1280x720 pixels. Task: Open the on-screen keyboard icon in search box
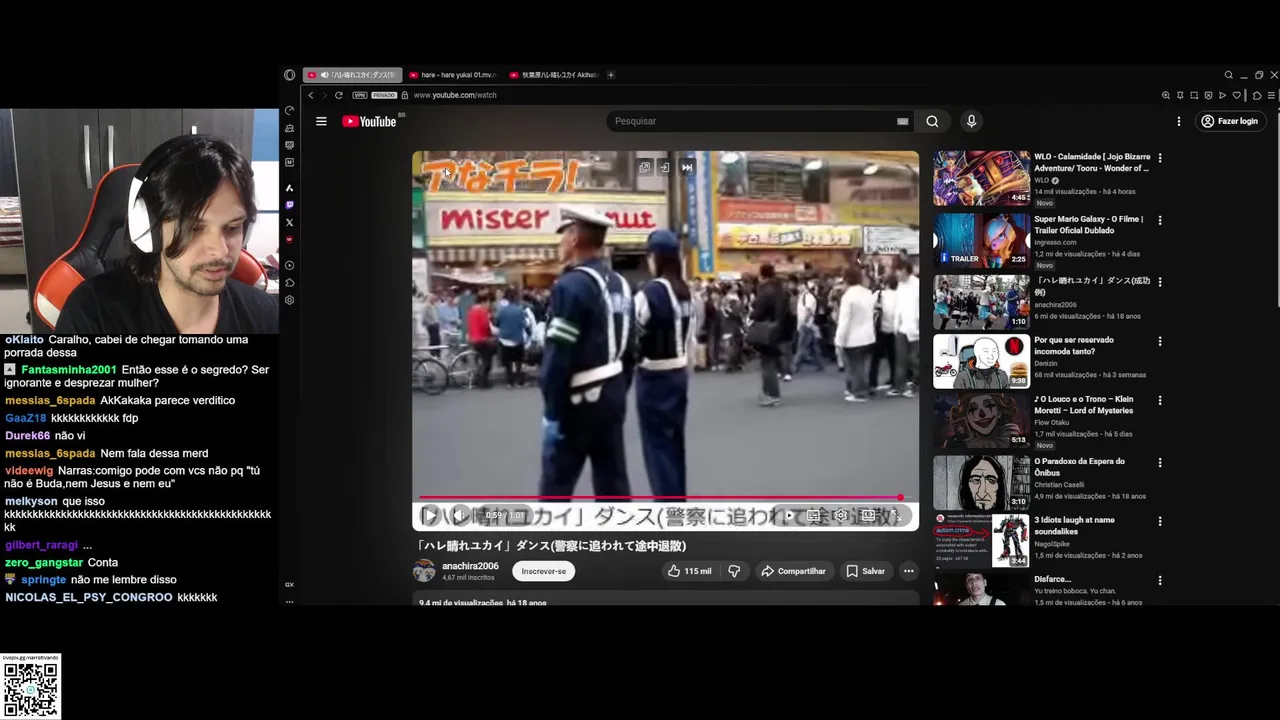(902, 121)
